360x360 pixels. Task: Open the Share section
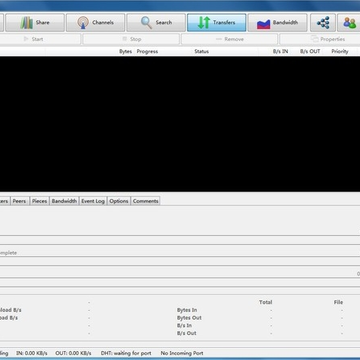pos(35,23)
